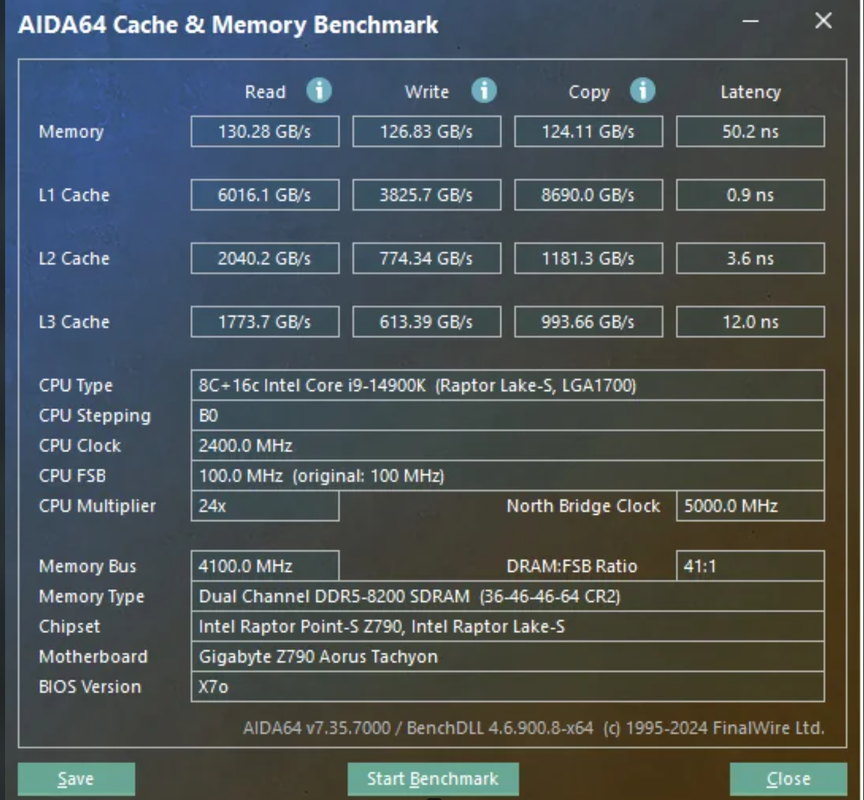
Task: Select L1 Cache read 6016.1 GB/s
Action: [x=265, y=194]
